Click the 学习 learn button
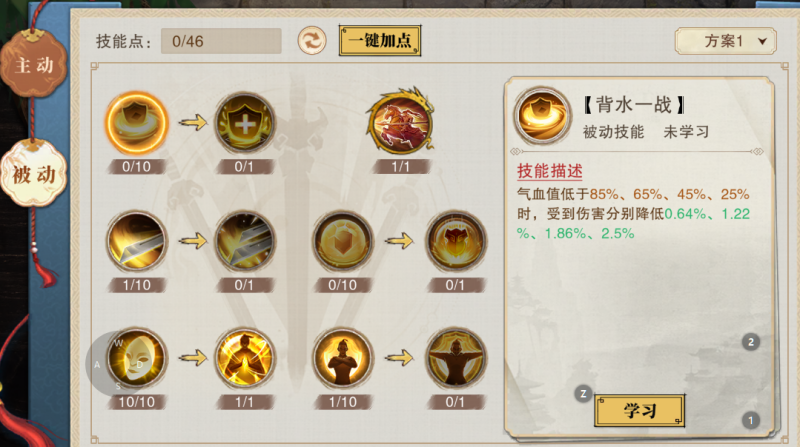 tap(639, 410)
